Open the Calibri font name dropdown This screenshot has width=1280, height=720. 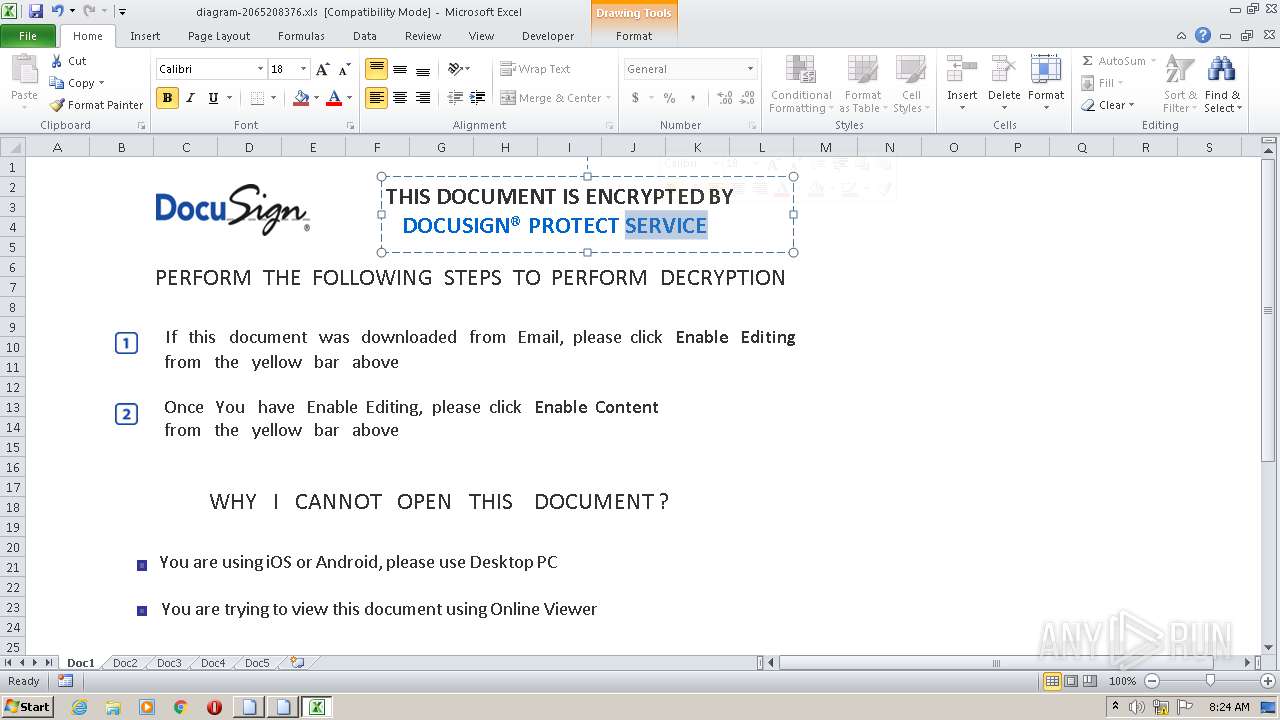[261, 69]
